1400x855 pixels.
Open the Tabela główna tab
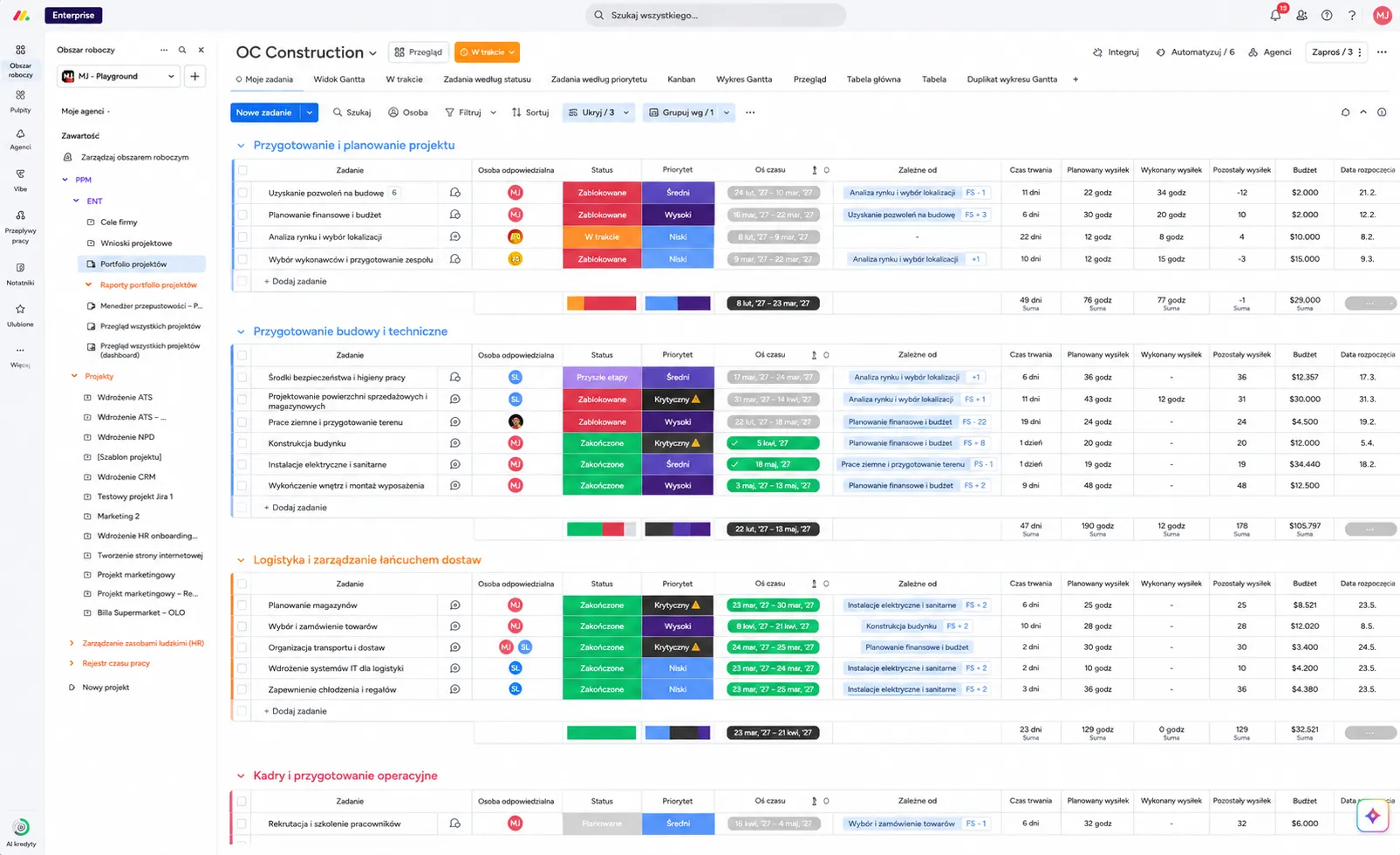pos(873,79)
